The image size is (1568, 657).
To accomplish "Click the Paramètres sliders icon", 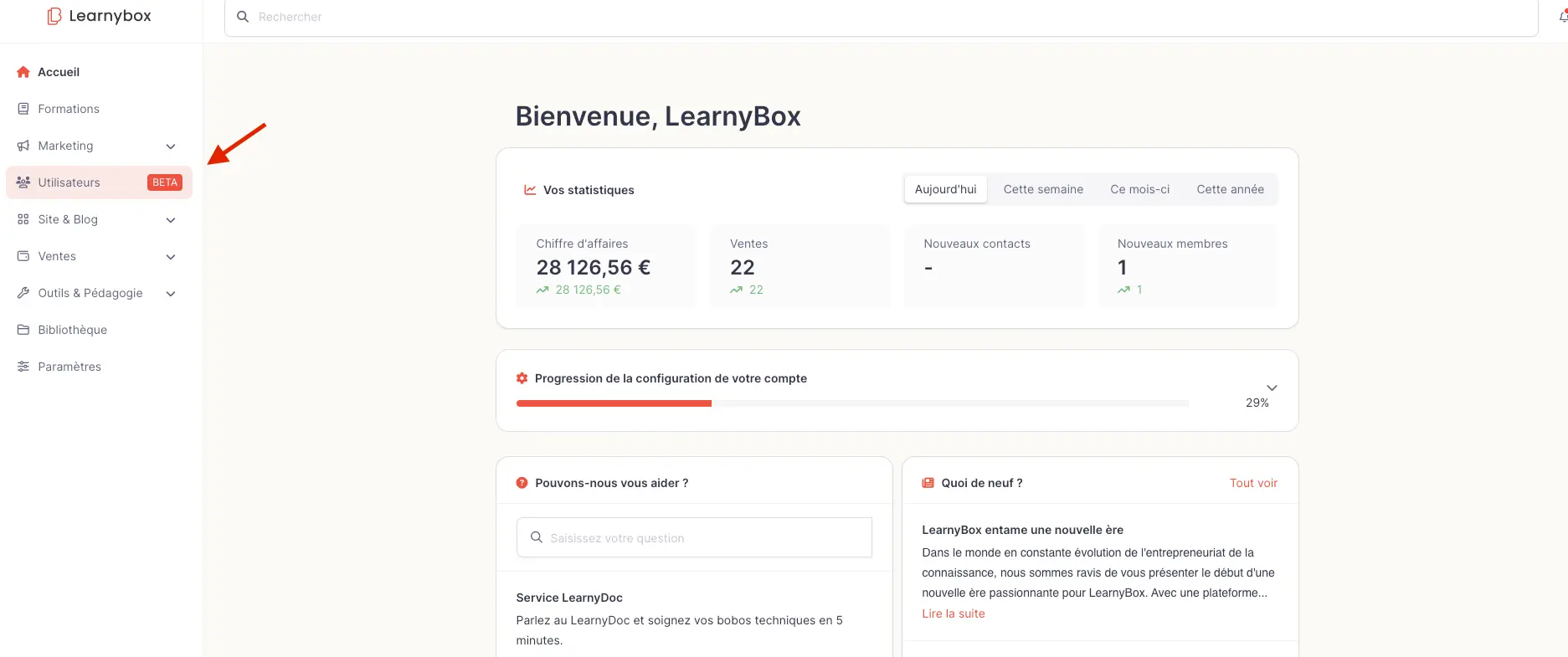I will pyautogui.click(x=23, y=367).
